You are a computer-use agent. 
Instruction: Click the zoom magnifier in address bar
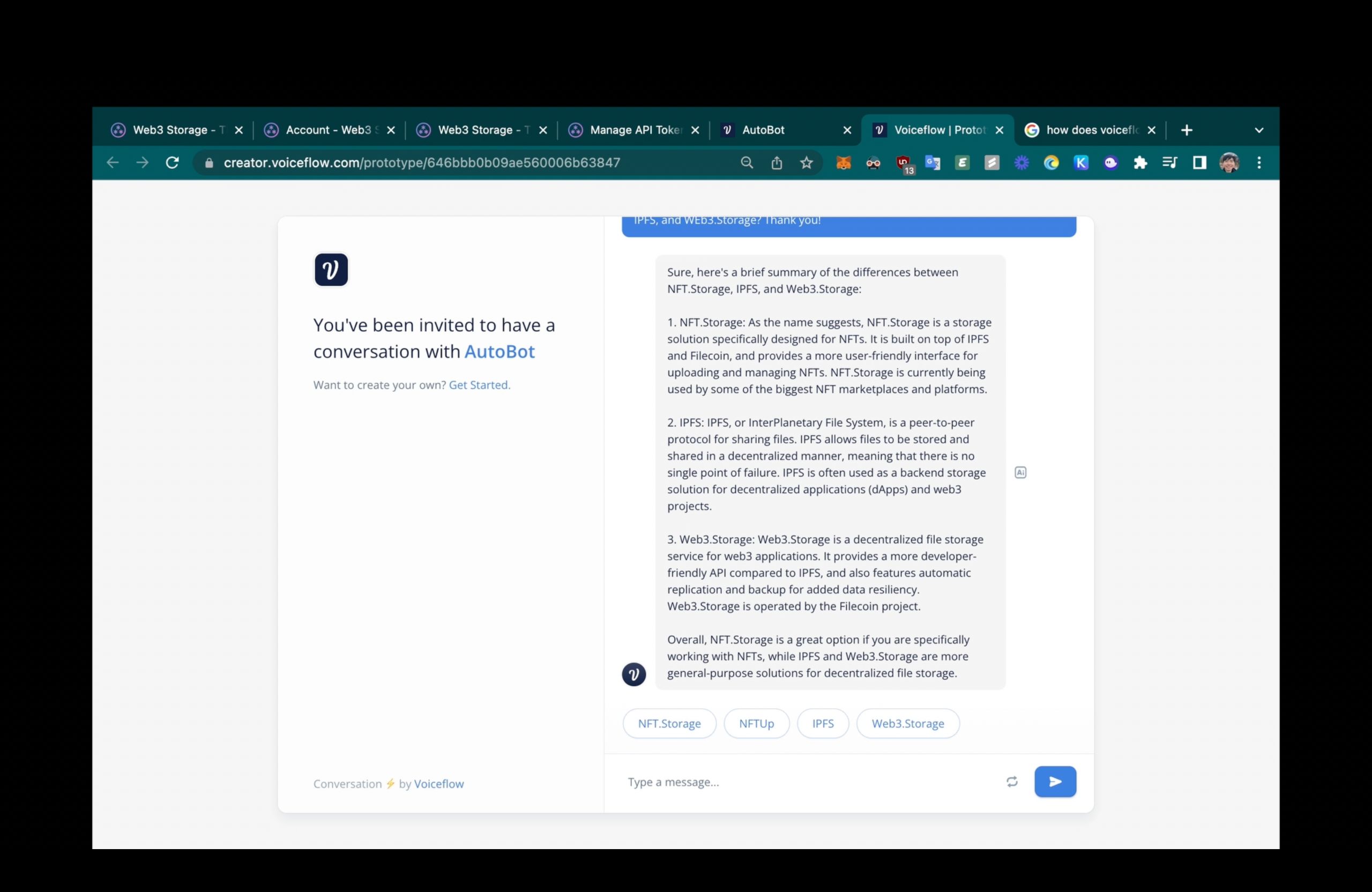click(x=747, y=162)
